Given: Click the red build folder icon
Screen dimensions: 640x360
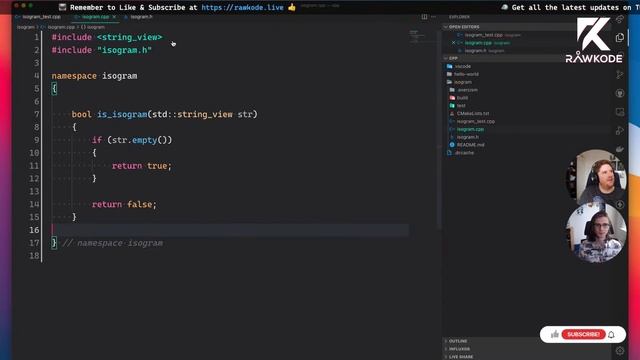Looking at the screenshot, I should click(x=452, y=98).
